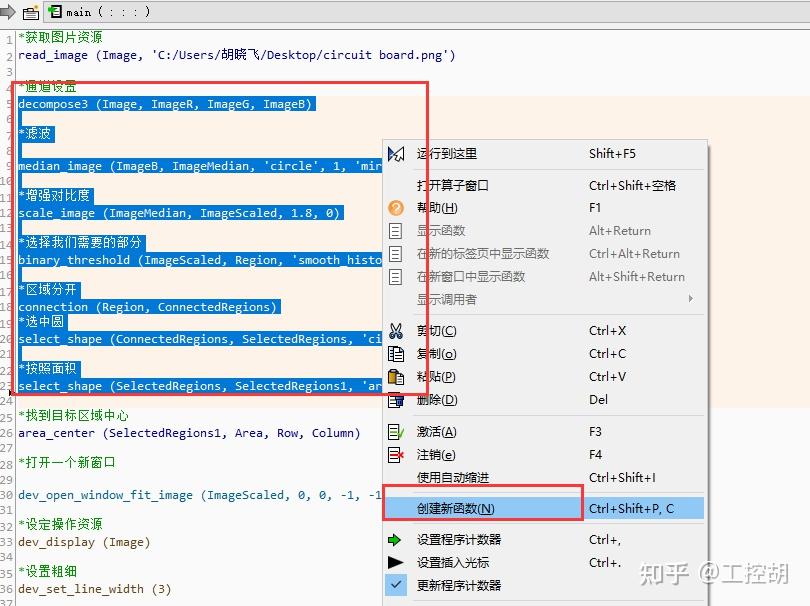Expand the 显示调用者 submenu arrow
810x606 pixels.
point(690,299)
